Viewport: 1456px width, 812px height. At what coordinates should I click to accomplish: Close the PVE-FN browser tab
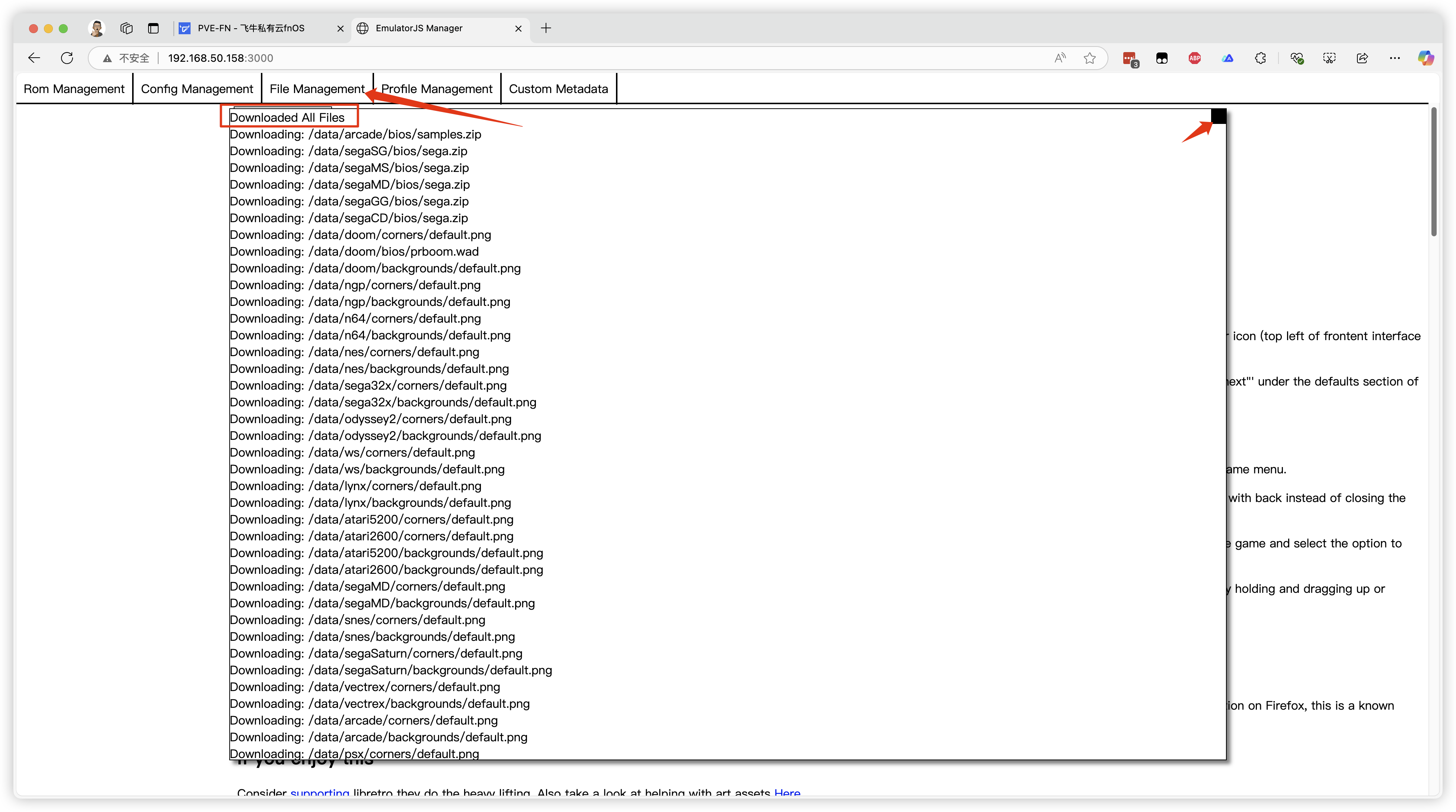pyautogui.click(x=340, y=28)
